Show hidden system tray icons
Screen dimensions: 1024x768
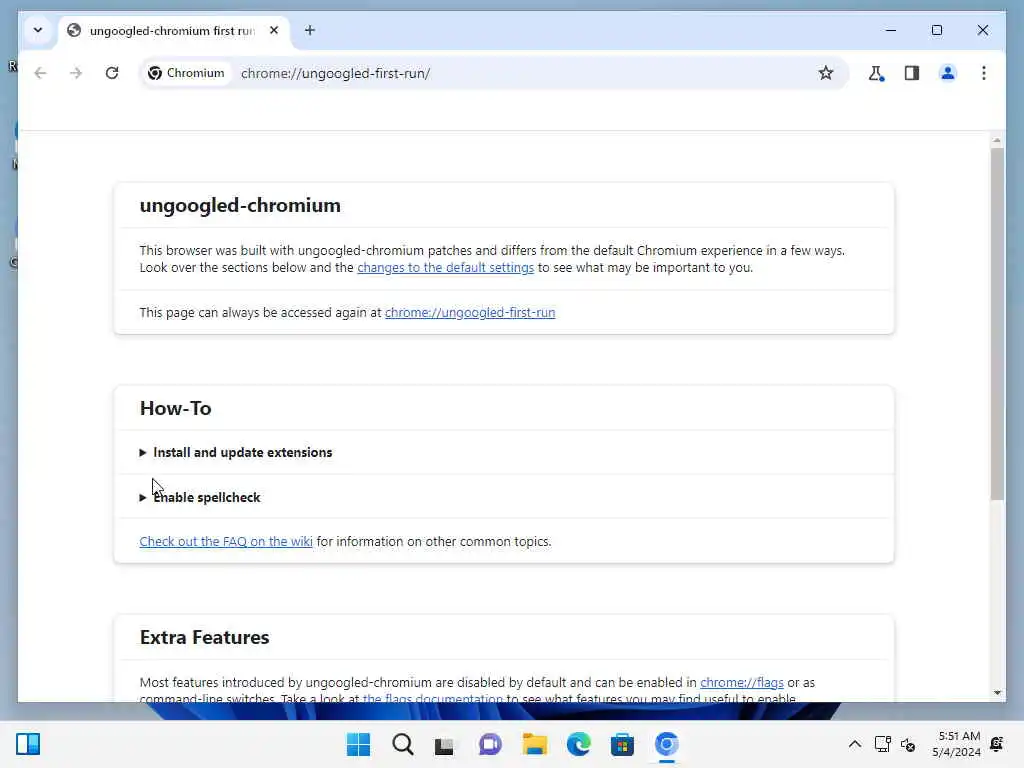point(854,744)
